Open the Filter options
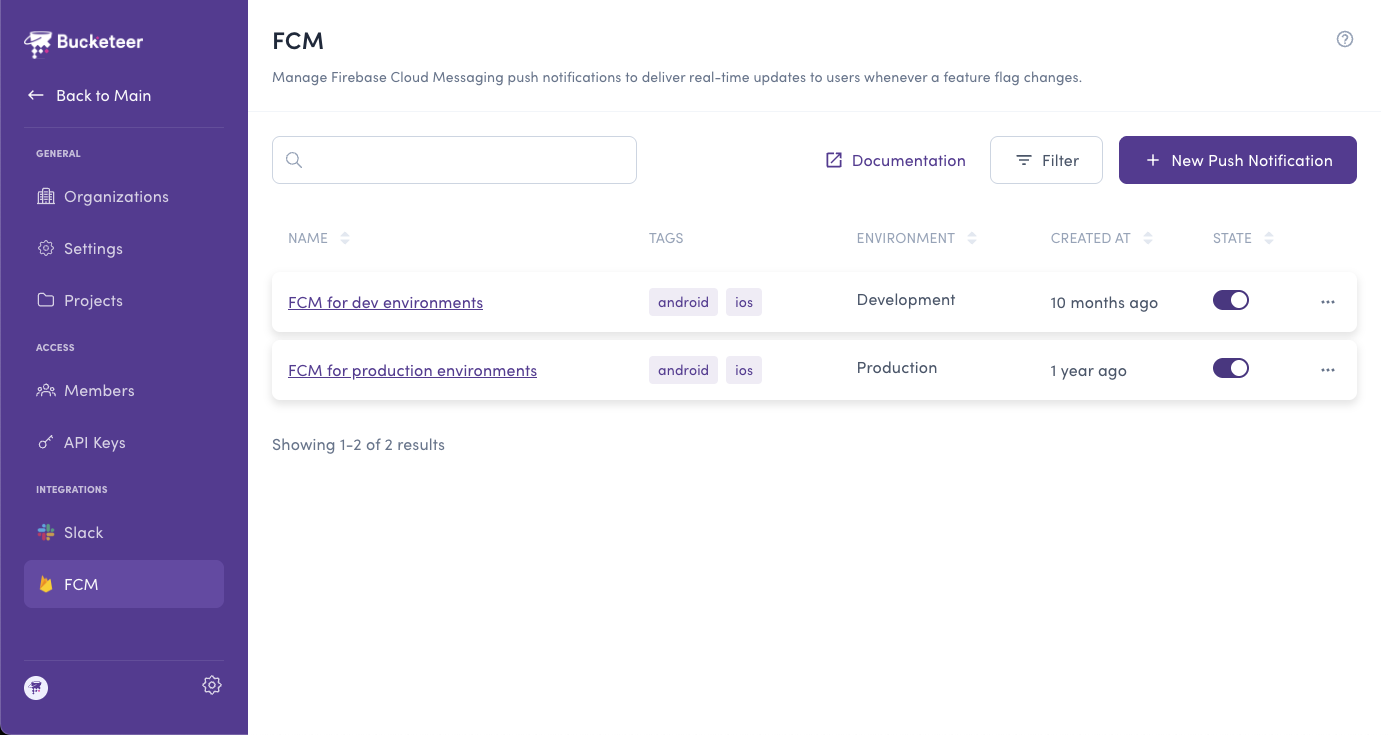 (1046, 160)
